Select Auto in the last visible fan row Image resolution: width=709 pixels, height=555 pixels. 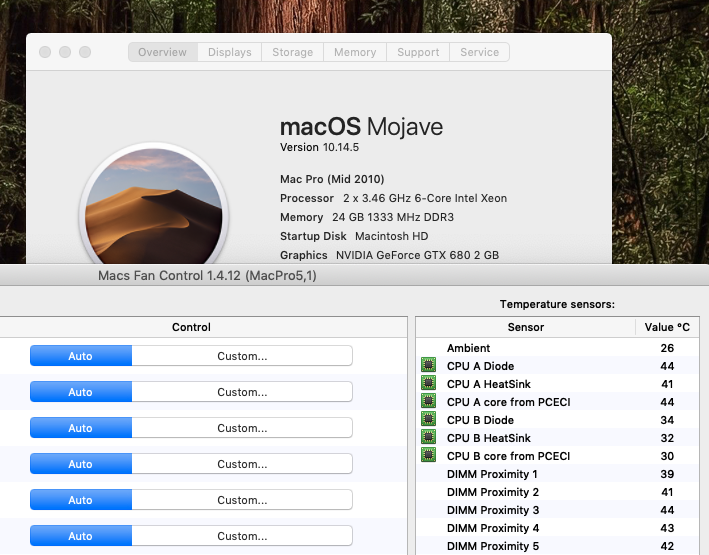tap(81, 536)
